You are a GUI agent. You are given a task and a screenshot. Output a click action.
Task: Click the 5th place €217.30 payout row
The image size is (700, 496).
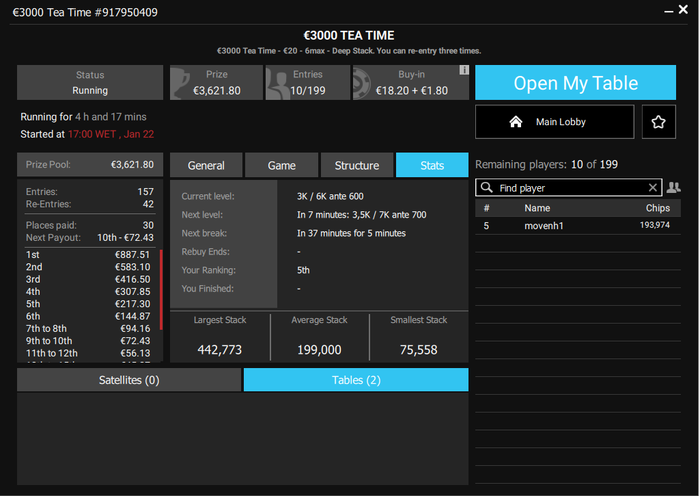pyautogui.click(x=88, y=304)
